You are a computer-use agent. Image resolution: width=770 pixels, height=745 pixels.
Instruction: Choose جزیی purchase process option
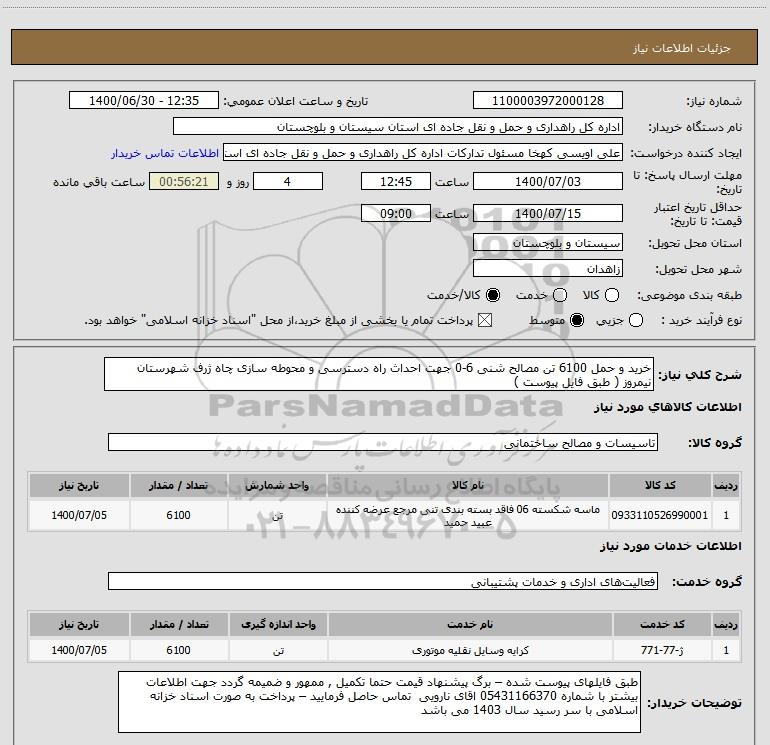636,320
